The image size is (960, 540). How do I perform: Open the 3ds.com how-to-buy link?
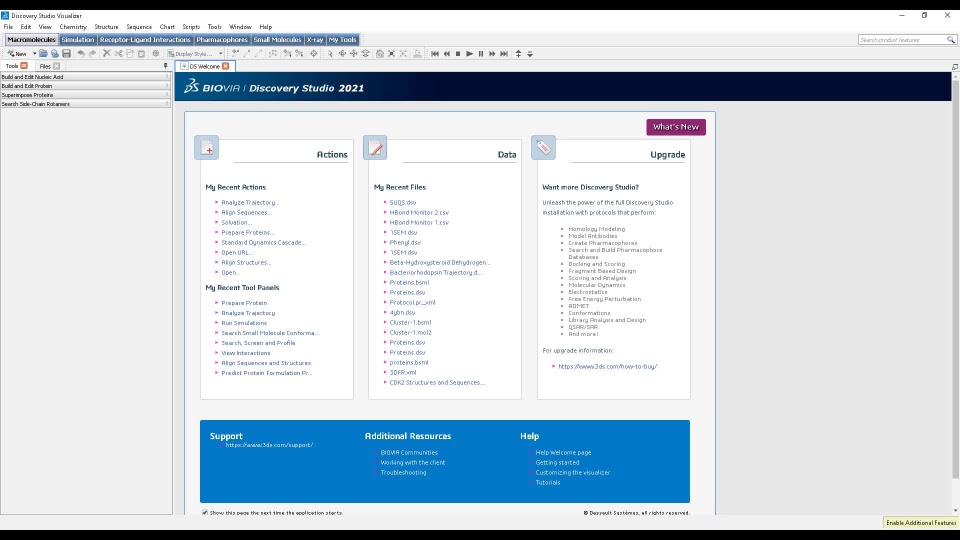coord(607,366)
